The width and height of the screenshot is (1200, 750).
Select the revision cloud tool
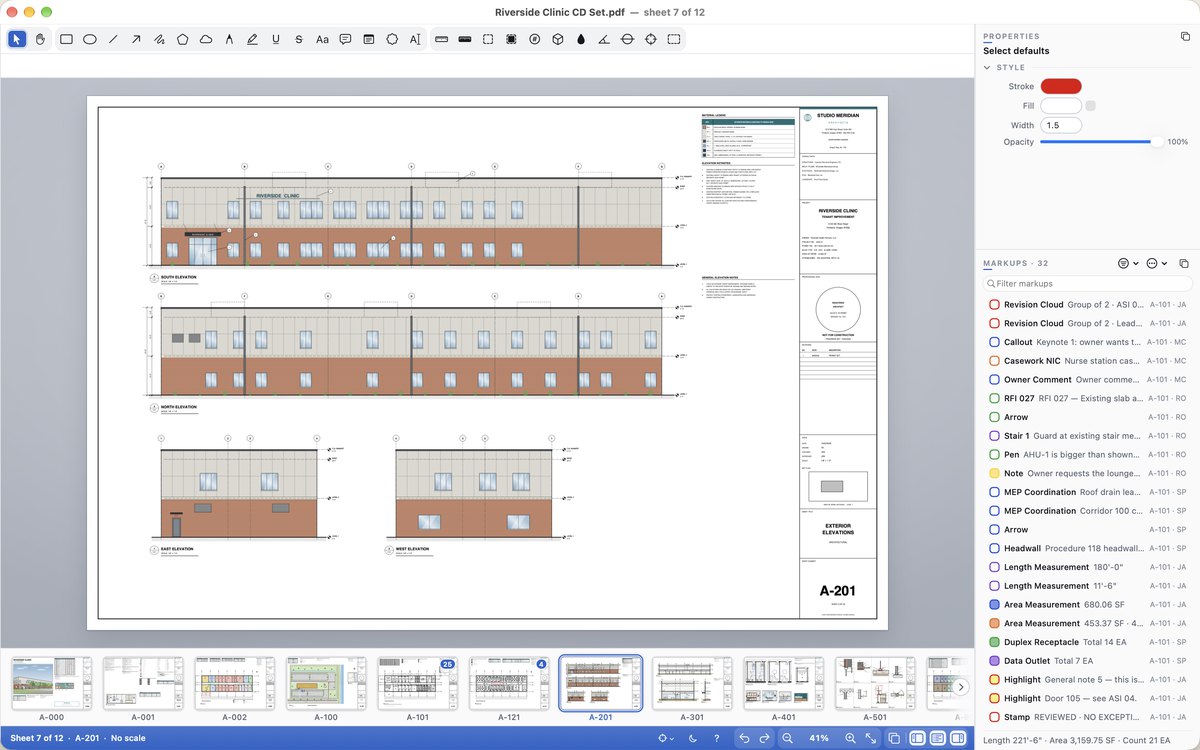[206, 39]
